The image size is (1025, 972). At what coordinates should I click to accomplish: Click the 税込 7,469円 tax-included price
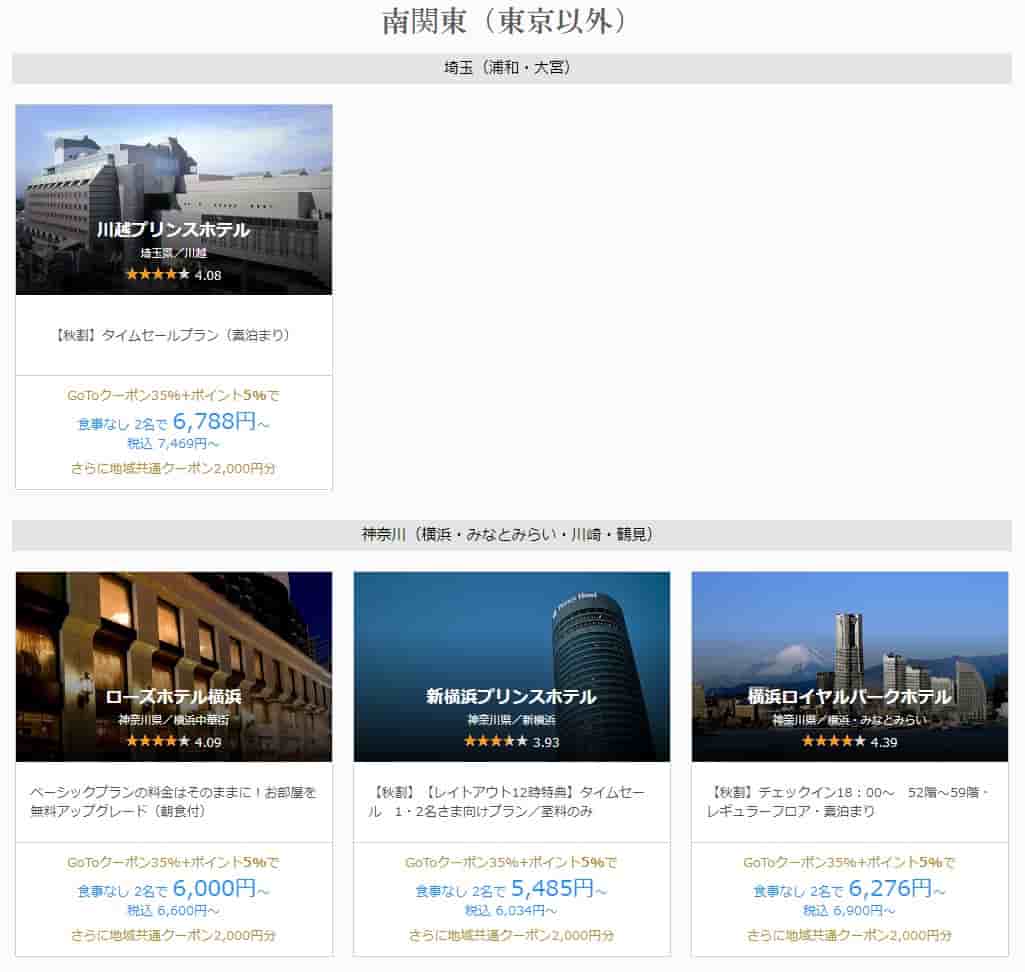(173, 444)
